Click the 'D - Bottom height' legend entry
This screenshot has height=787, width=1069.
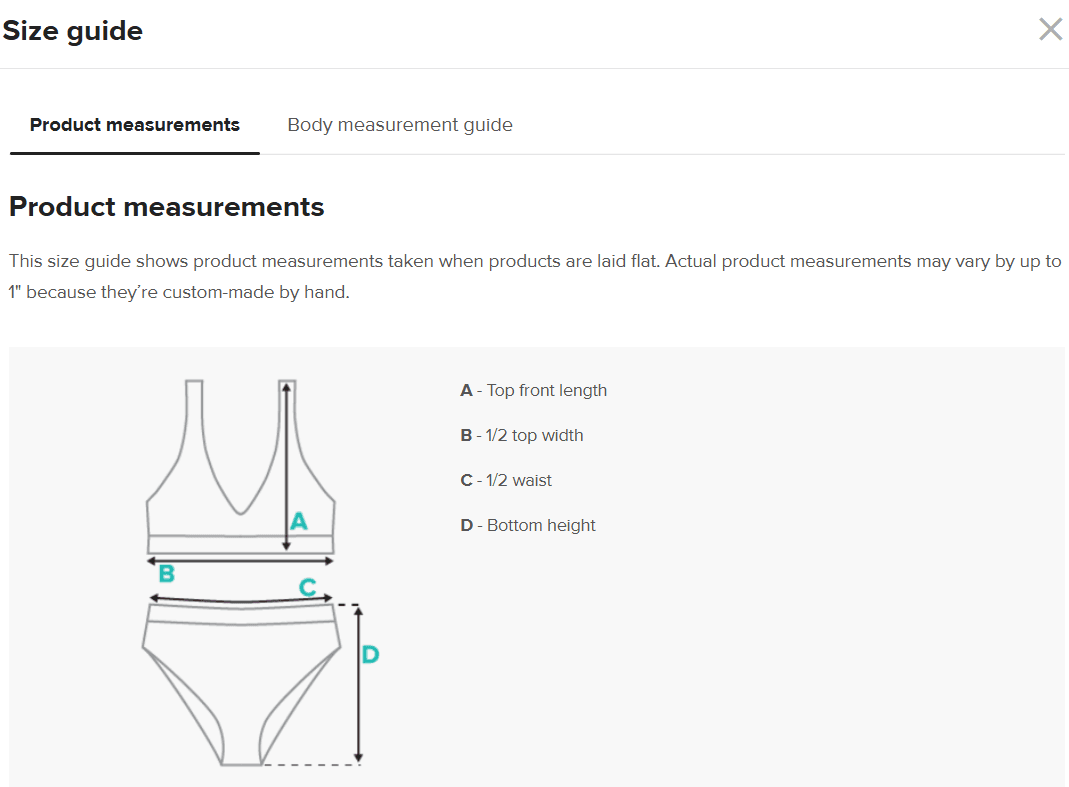coord(528,525)
